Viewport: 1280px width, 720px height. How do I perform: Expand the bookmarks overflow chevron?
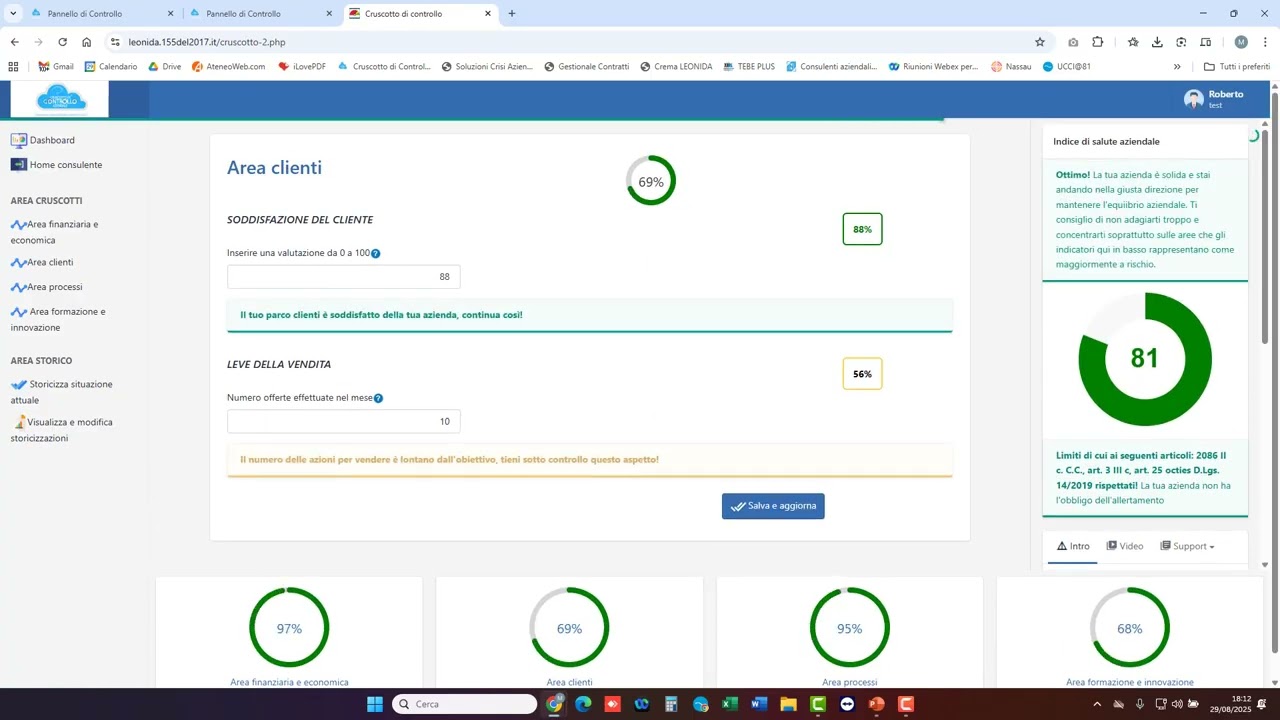(1177, 67)
